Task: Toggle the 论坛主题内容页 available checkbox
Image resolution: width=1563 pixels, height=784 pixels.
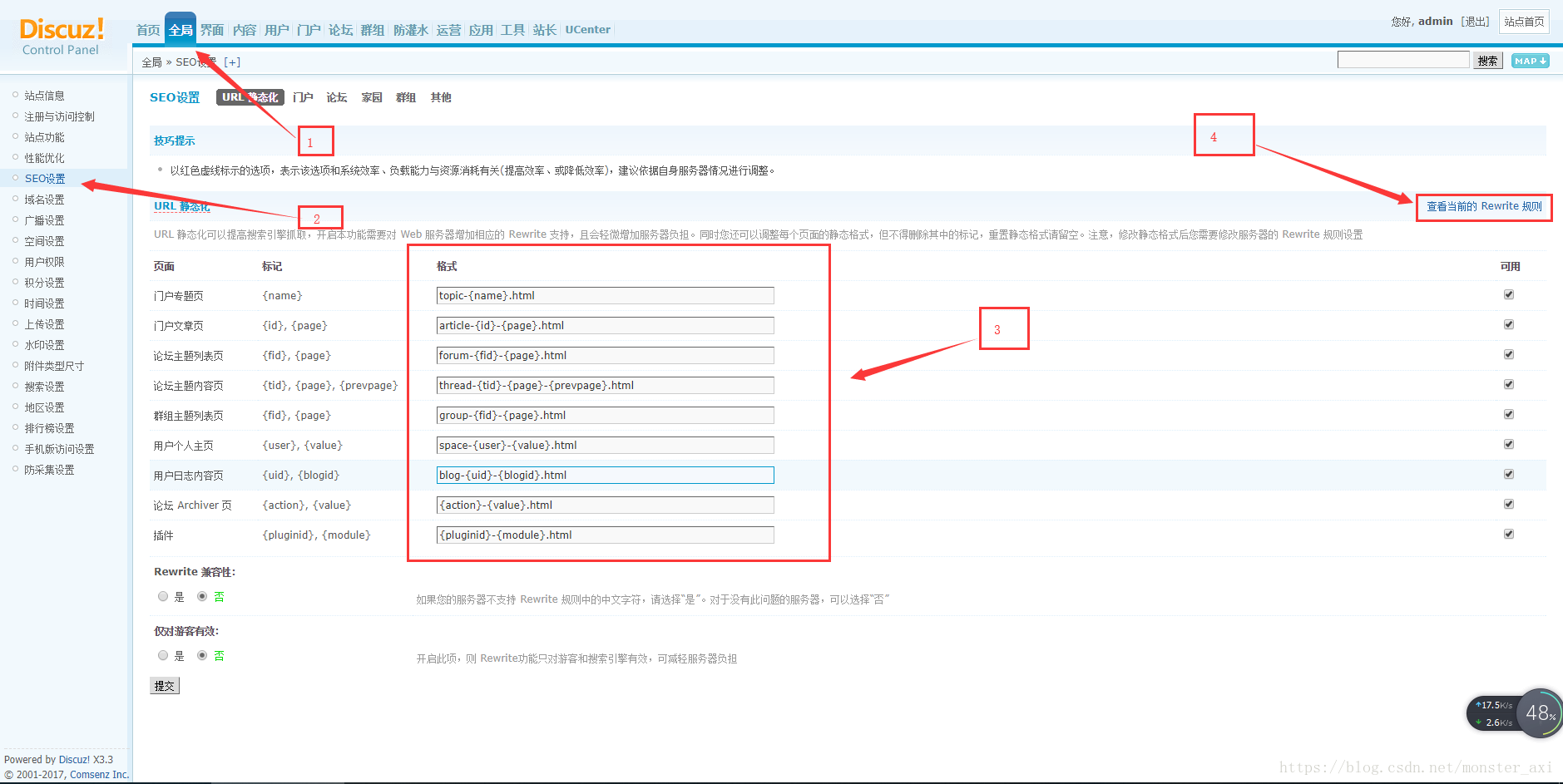Action: pyautogui.click(x=1509, y=385)
